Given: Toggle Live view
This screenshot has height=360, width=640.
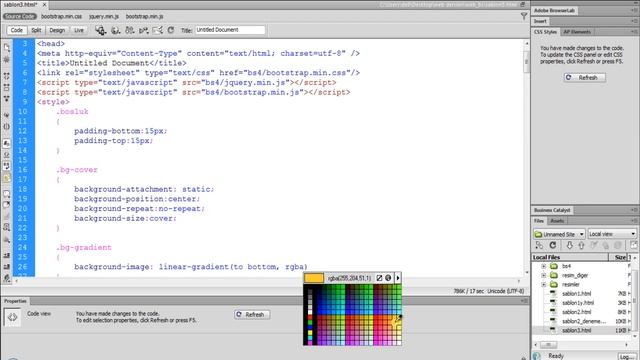Looking at the screenshot, I should click(x=79, y=30).
